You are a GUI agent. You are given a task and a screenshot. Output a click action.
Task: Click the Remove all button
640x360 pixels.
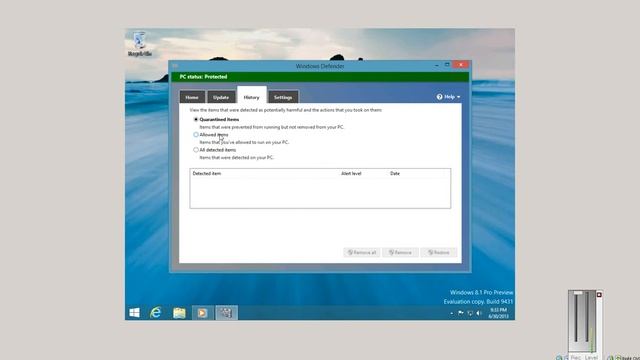coord(362,253)
